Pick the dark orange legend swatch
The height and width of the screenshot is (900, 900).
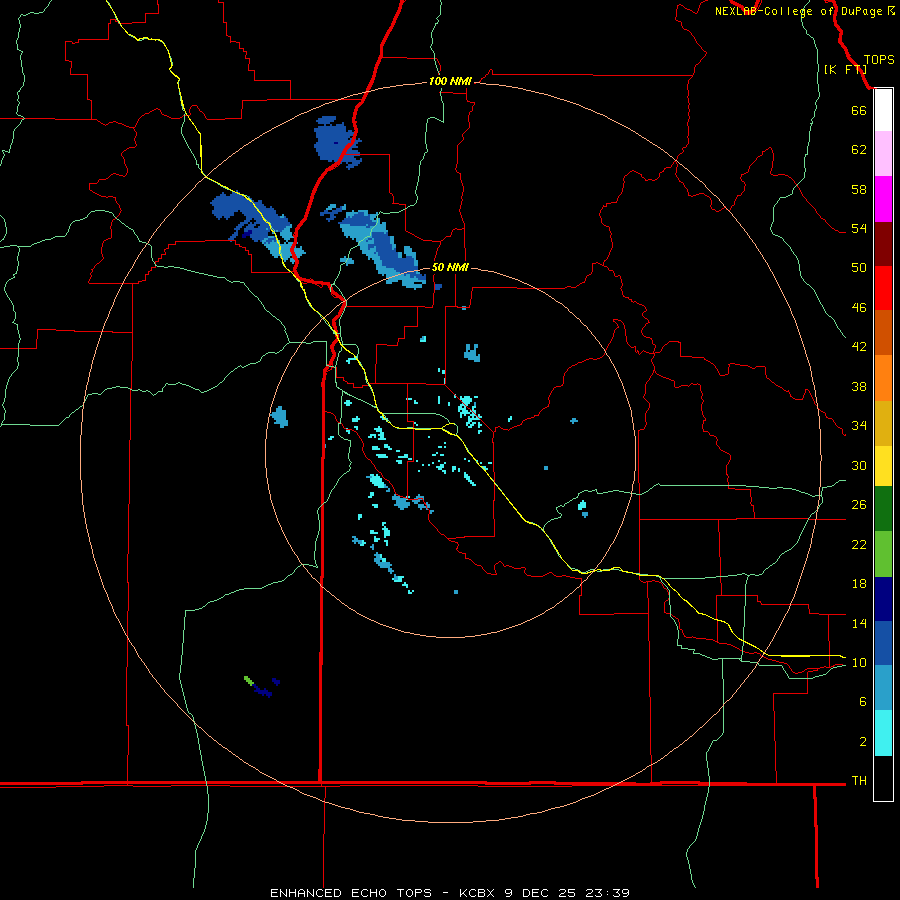point(883,332)
